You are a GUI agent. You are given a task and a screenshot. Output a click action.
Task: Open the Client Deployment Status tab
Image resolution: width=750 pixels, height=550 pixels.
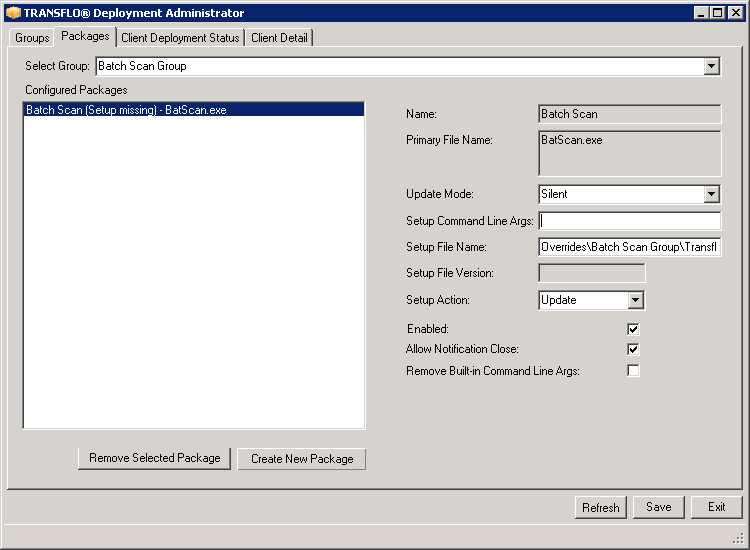pyautogui.click(x=180, y=38)
